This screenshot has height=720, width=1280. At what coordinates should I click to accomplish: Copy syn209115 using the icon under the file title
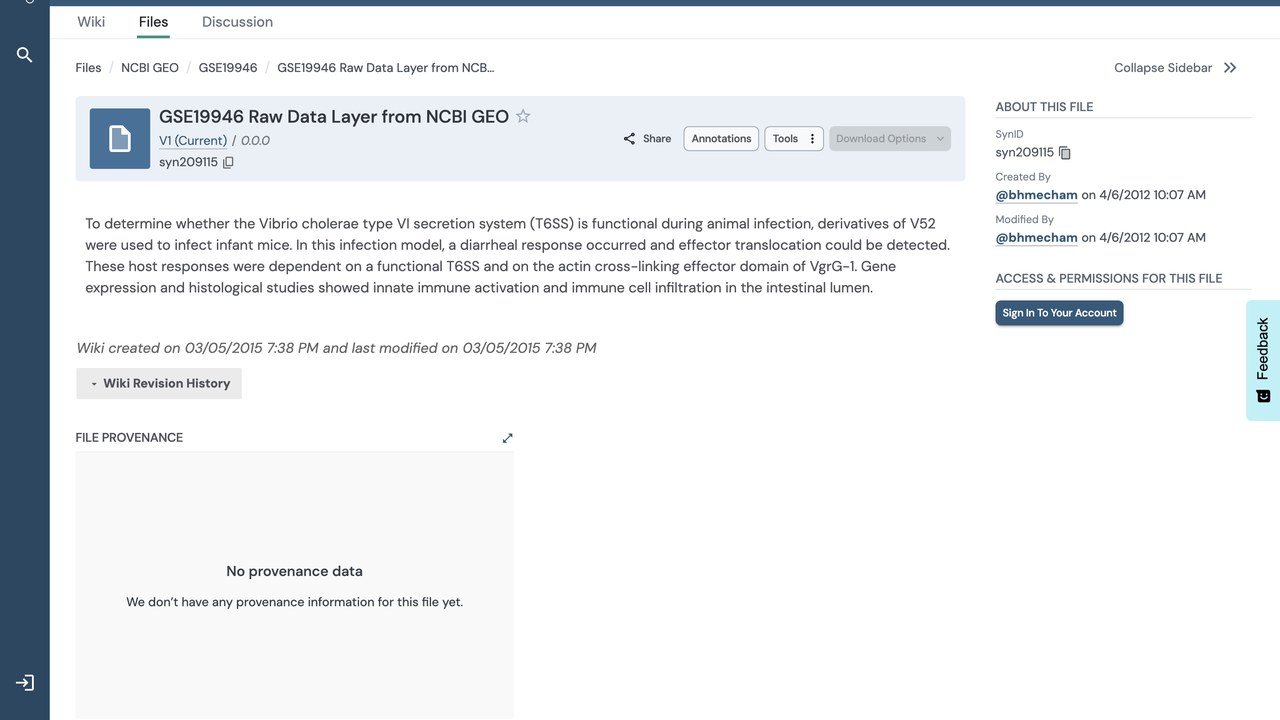[228, 162]
